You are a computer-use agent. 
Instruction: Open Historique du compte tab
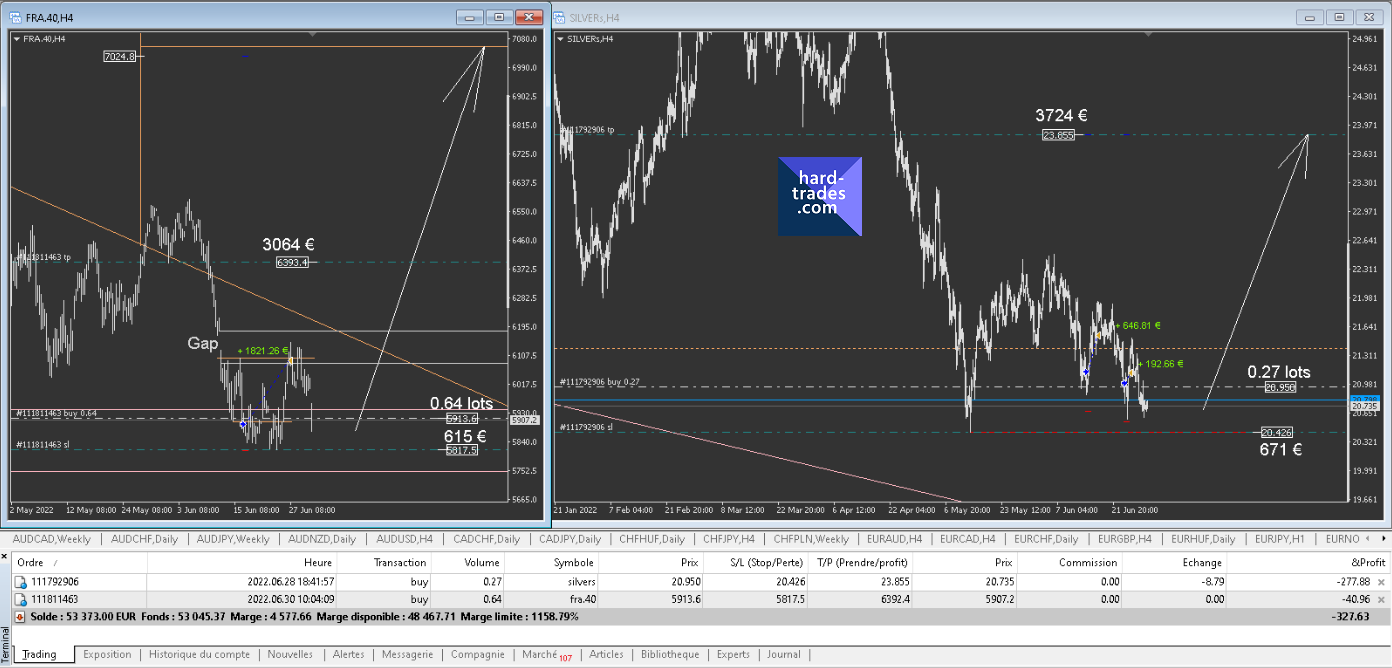(199, 655)
